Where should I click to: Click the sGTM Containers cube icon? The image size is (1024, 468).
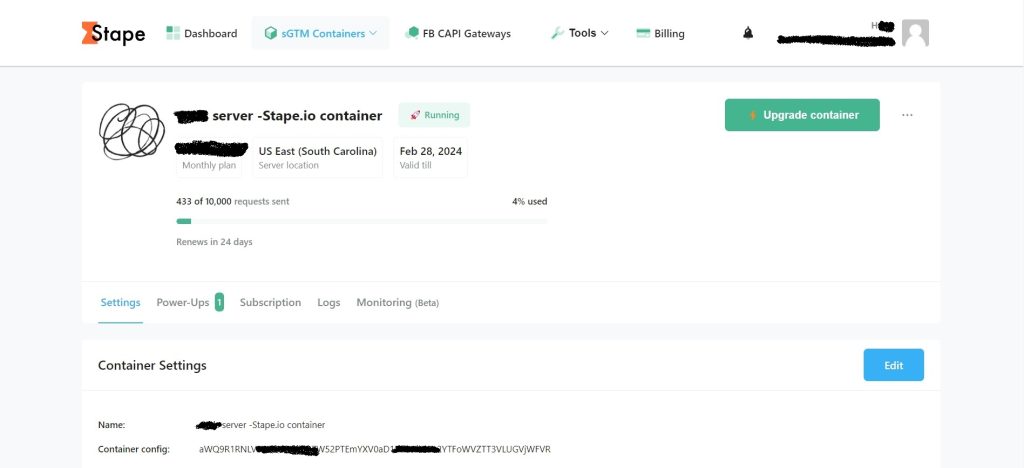270,33
